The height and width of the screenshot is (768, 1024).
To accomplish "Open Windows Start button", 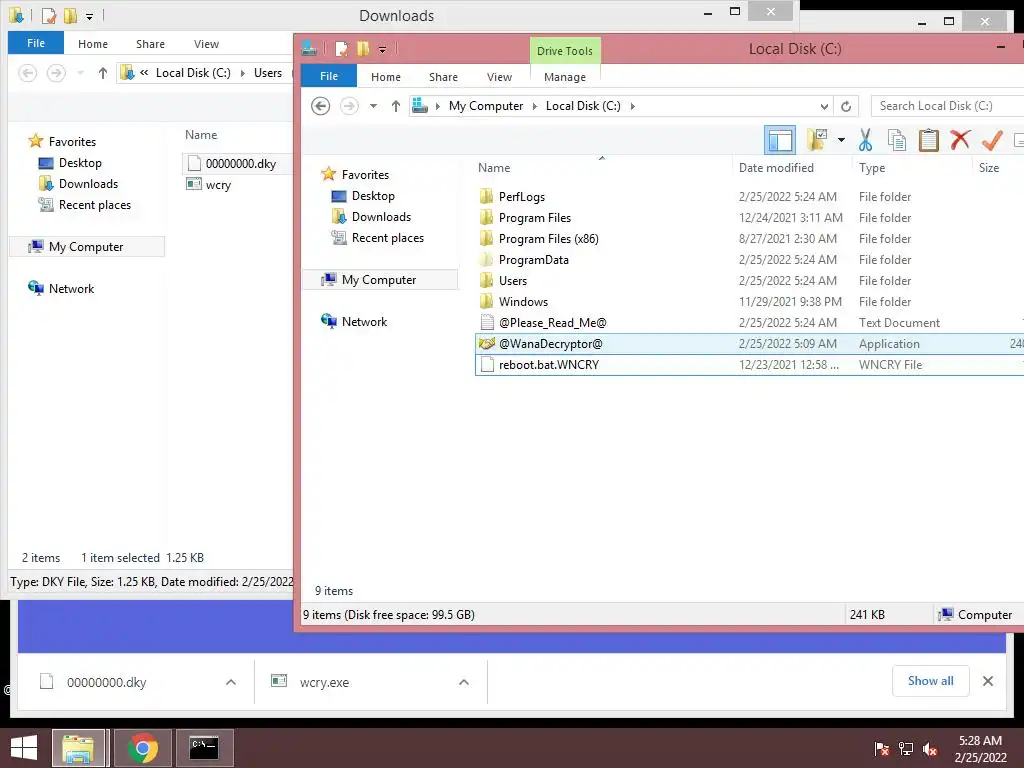I will [24, 748].
